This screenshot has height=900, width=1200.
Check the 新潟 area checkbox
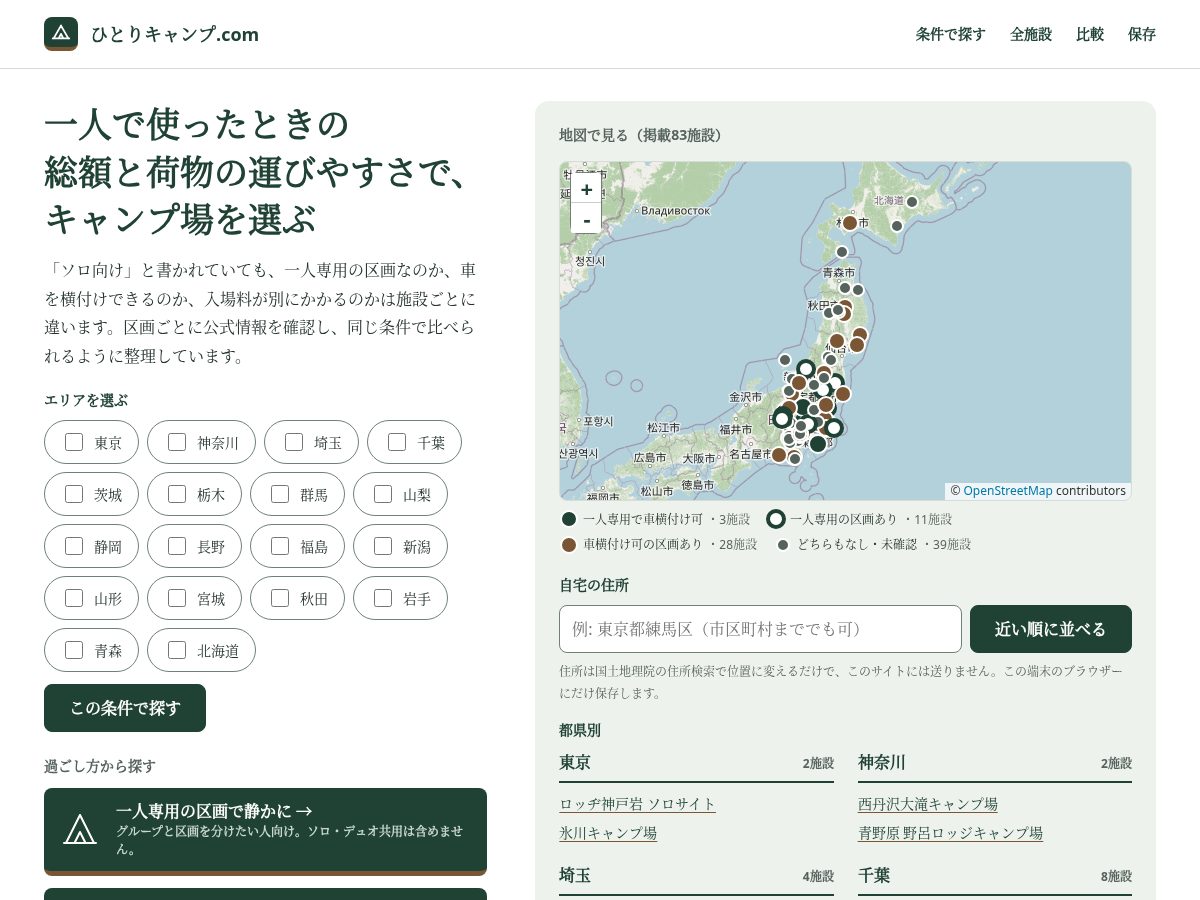pos(383,546)
